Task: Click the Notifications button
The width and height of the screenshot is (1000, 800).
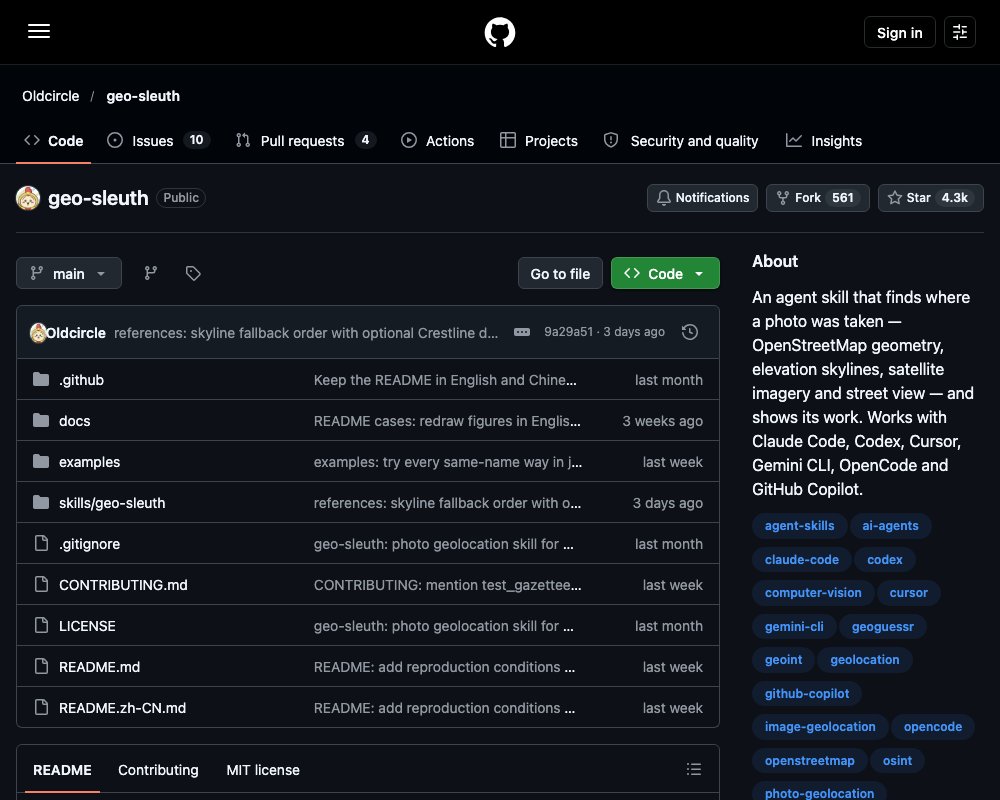Action: [x=702, y=198]
